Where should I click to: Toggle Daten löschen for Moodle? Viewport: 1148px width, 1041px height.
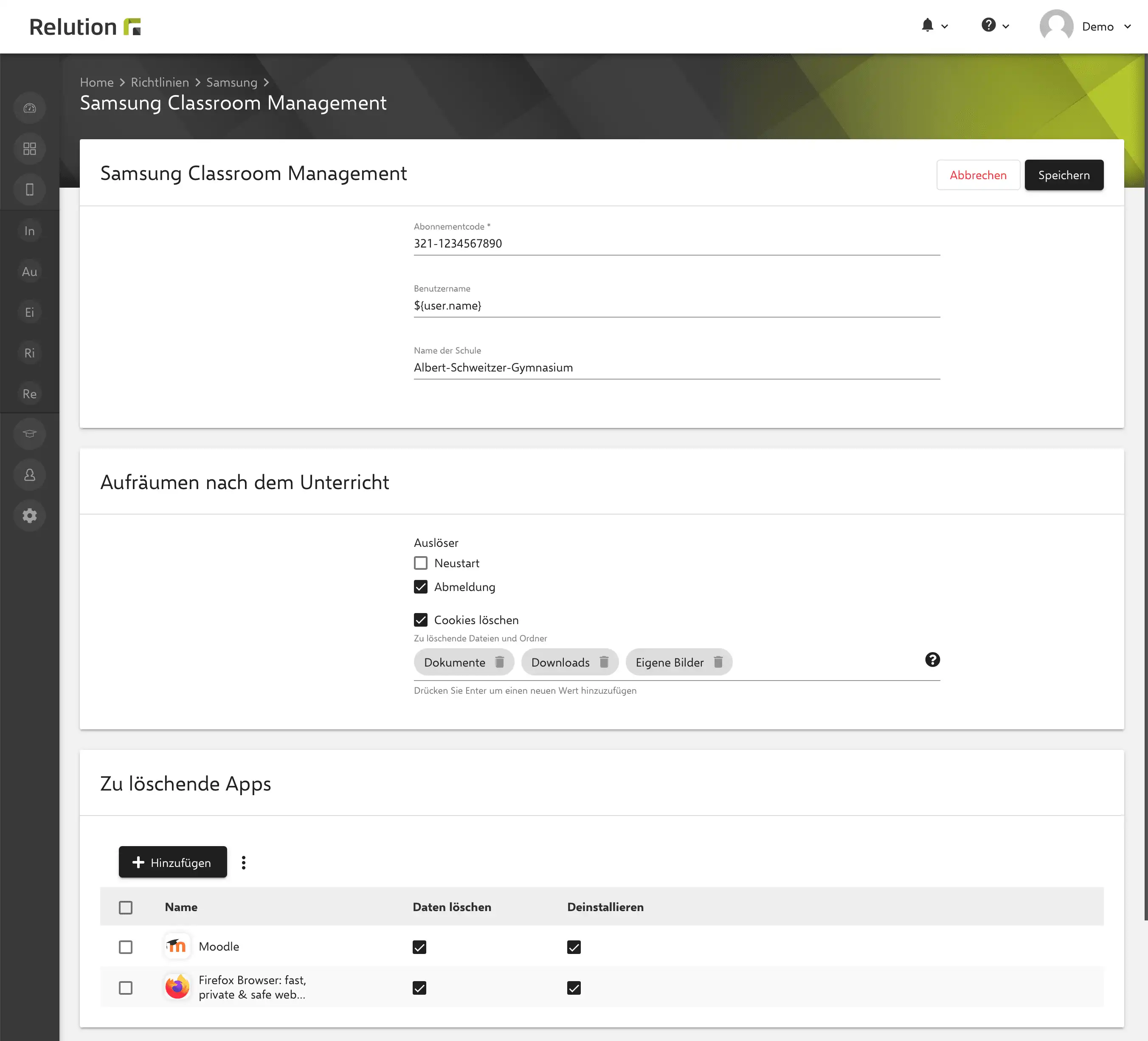point(420,947)
